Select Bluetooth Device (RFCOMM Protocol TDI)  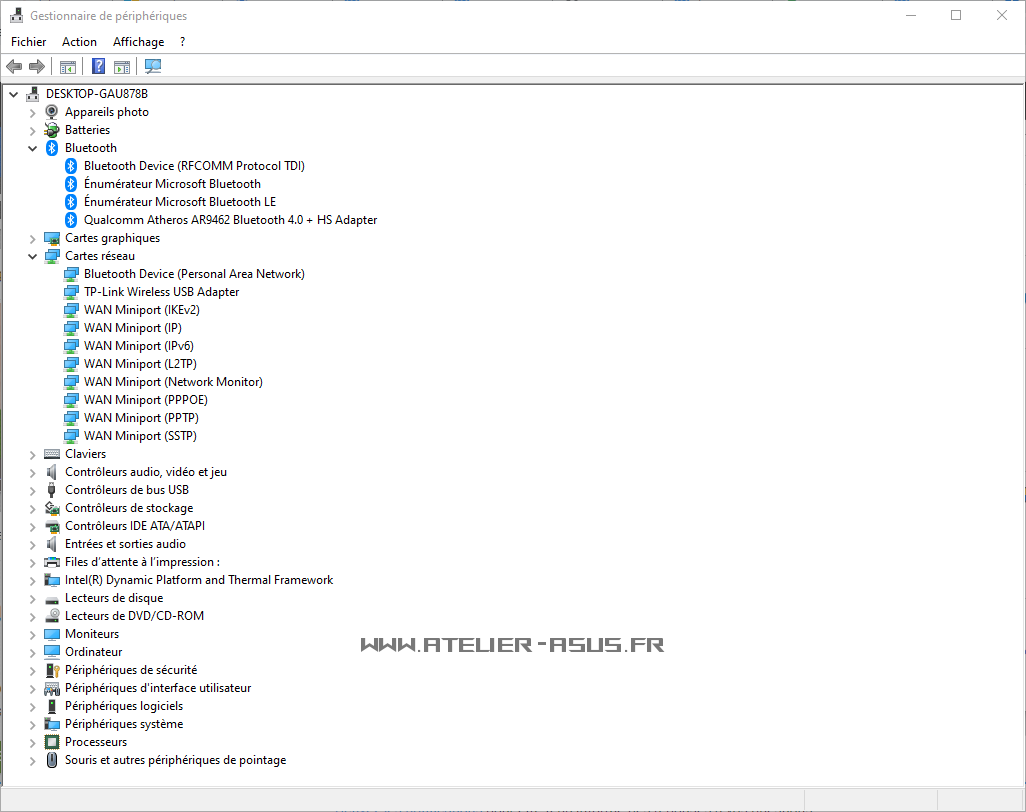pyautogui.click(x=194, y=166)
